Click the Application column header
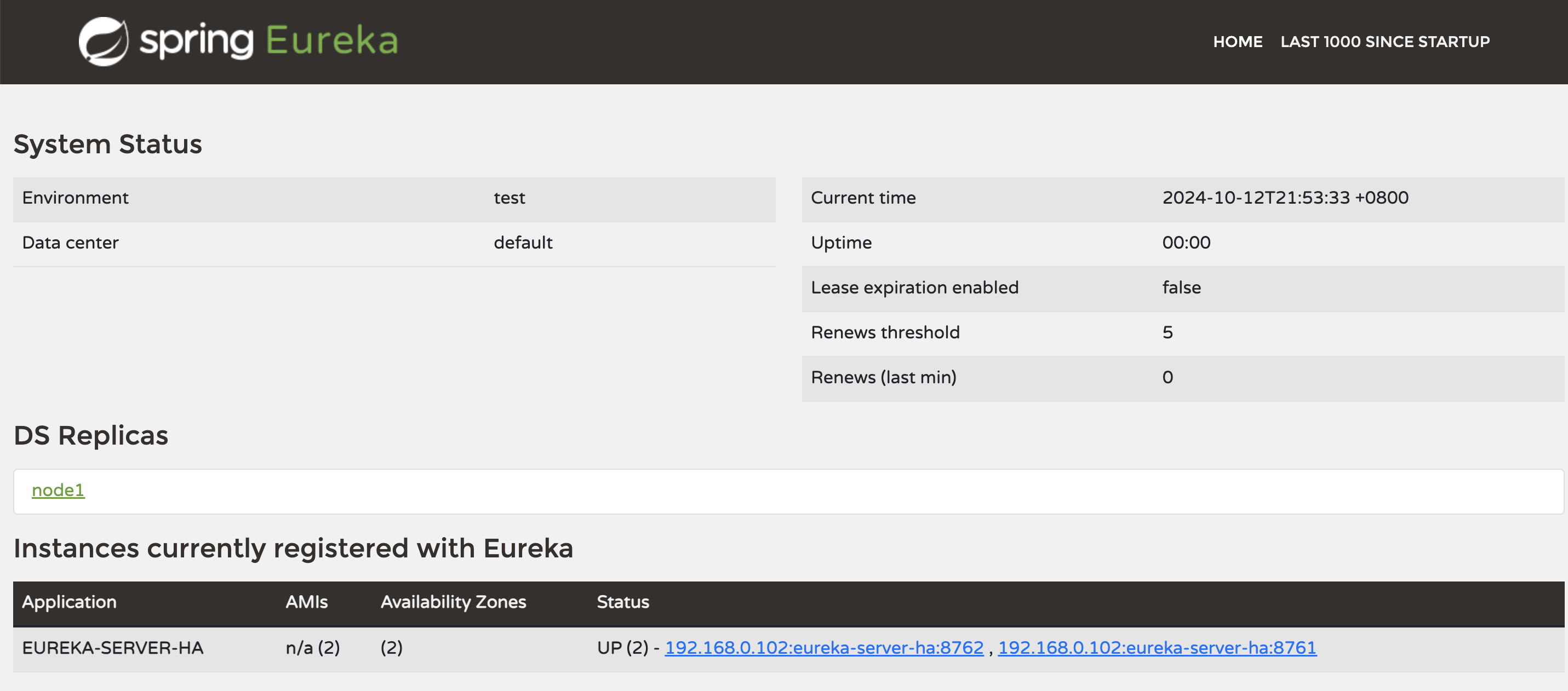Screen dimensions: 1568x691 [x=70, y=602]
